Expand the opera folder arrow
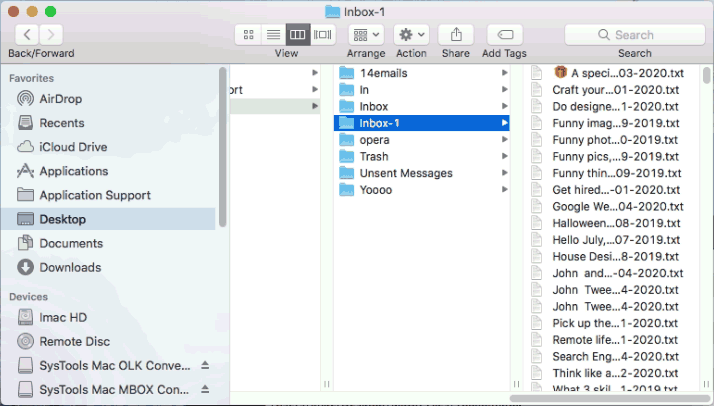714x406 pixels. 505,139
